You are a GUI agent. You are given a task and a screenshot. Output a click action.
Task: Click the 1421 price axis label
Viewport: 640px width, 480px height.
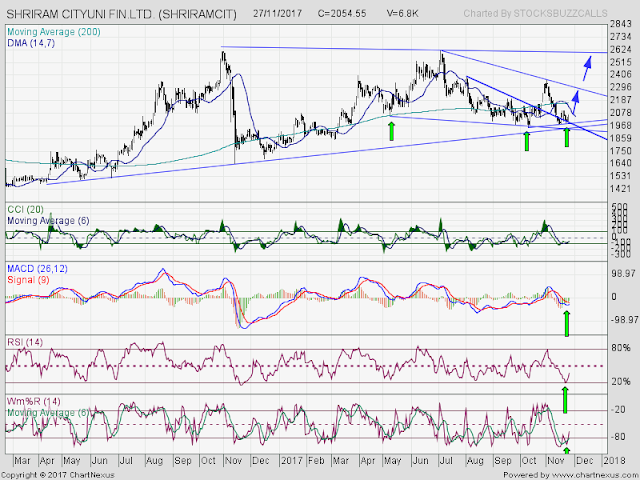point(621,189)
